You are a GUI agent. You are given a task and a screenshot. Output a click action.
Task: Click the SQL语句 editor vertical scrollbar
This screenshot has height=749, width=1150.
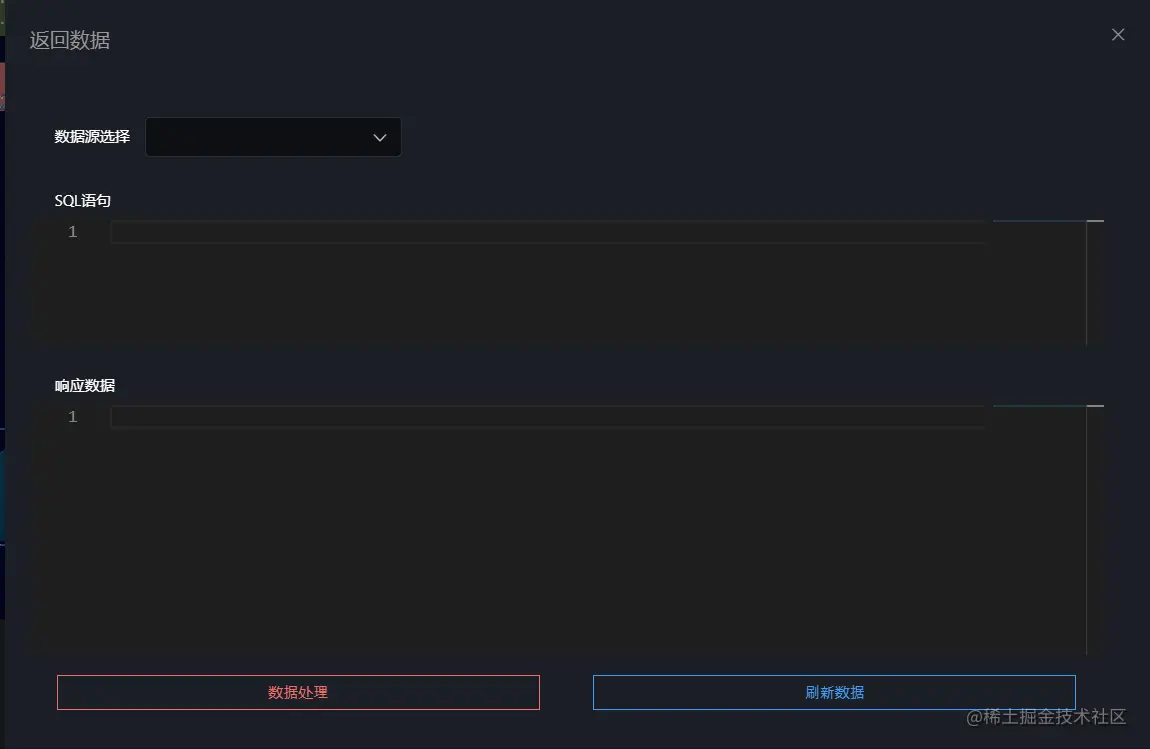[x=1095, y=282]
